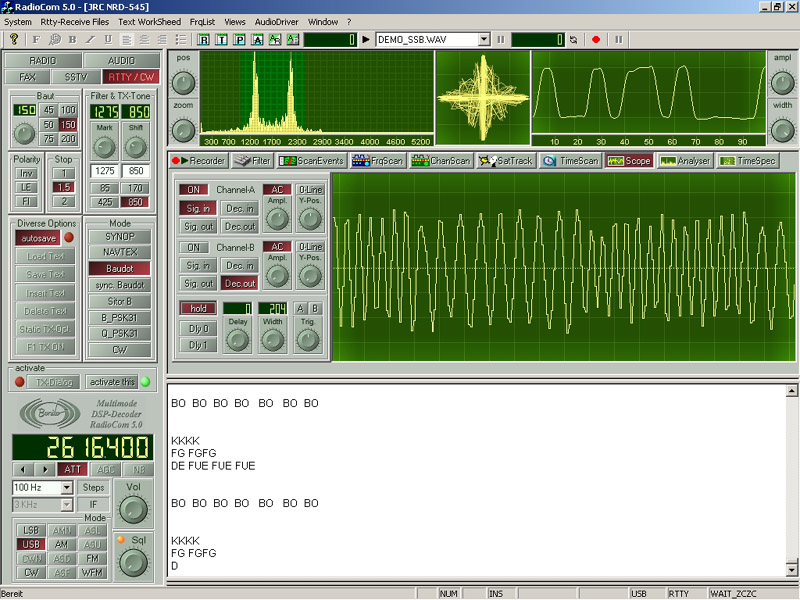Enable Channel-A Sig. in source

198,208
